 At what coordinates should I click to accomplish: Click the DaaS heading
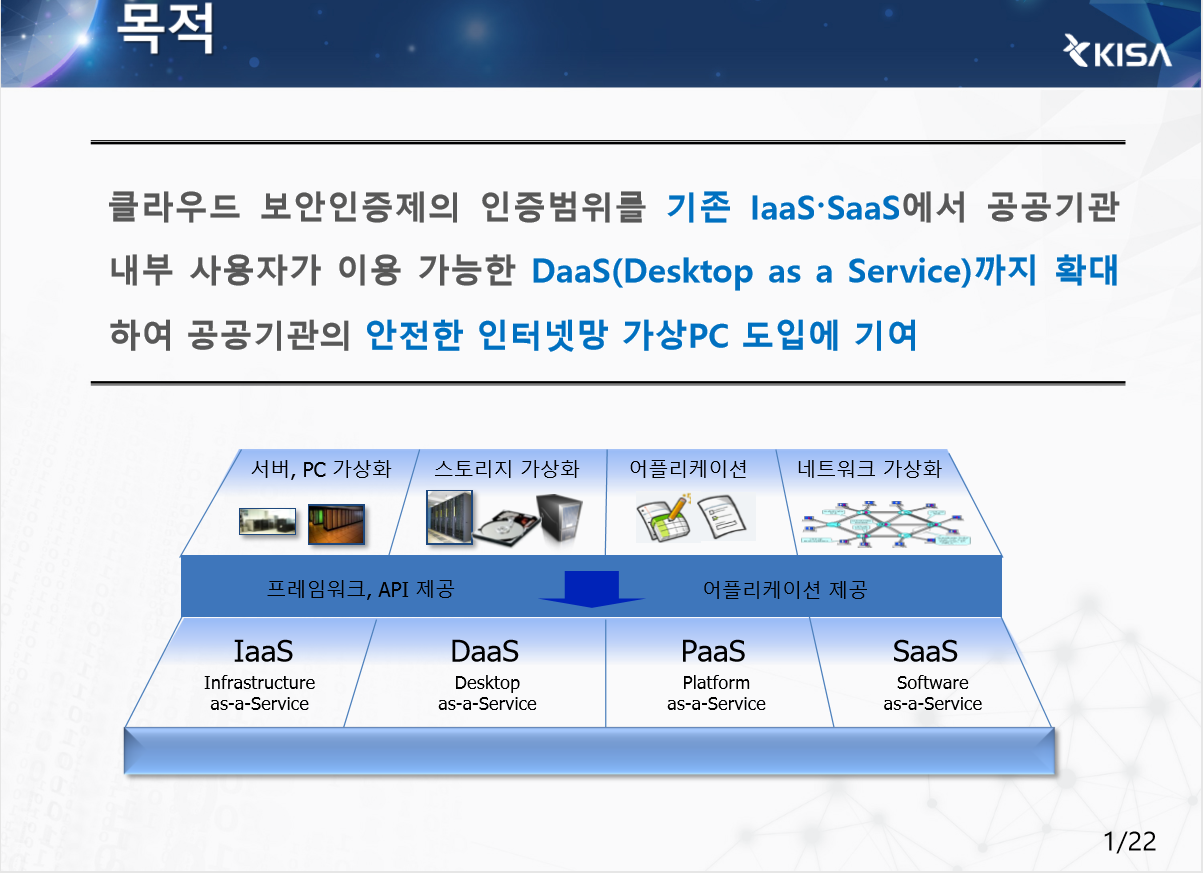485,651
